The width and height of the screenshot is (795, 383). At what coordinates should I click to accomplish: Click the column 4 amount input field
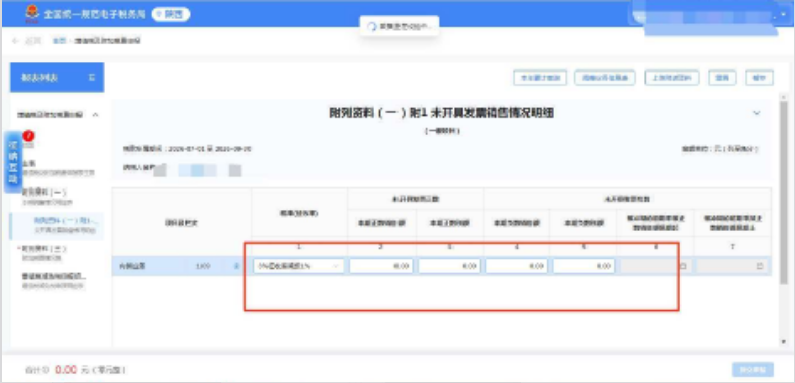pos(516,266)
